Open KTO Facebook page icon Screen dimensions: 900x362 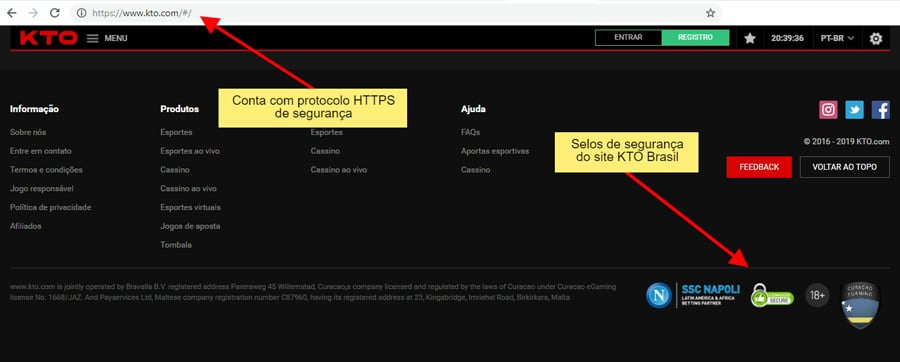(x=880, y=110)
